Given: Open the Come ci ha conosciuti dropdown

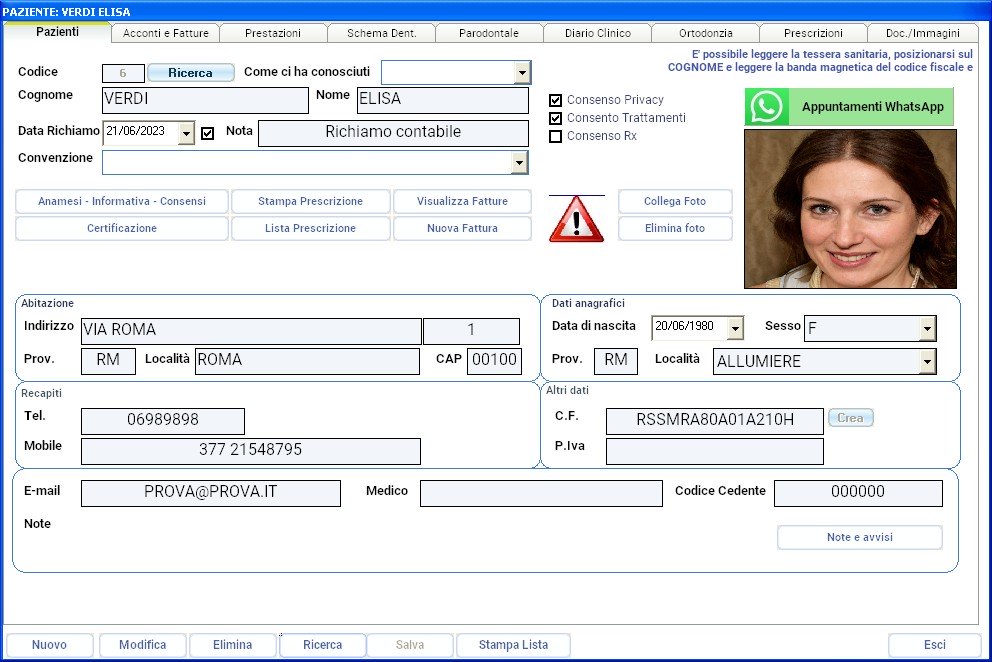Looking at the screenshot, I should (x=523, y=72).
